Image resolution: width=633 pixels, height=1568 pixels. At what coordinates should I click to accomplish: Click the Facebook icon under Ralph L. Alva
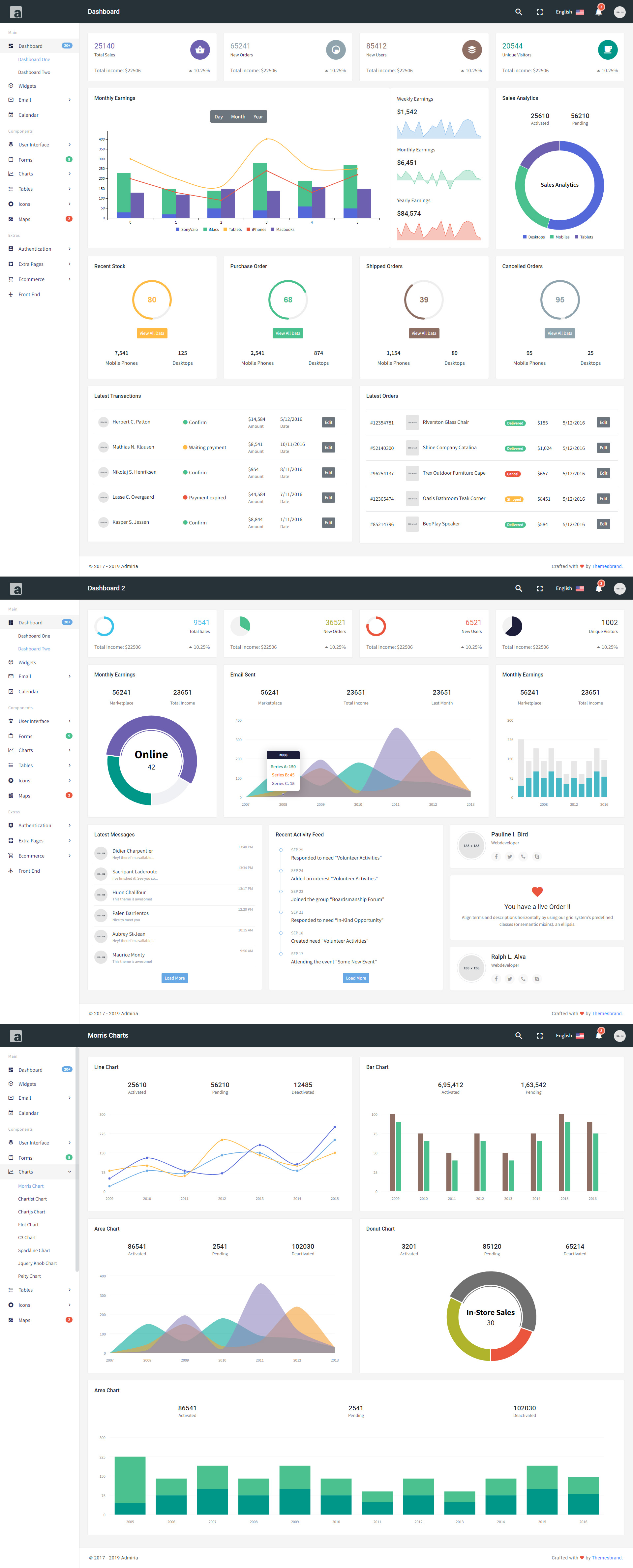[x=496, y=979]
